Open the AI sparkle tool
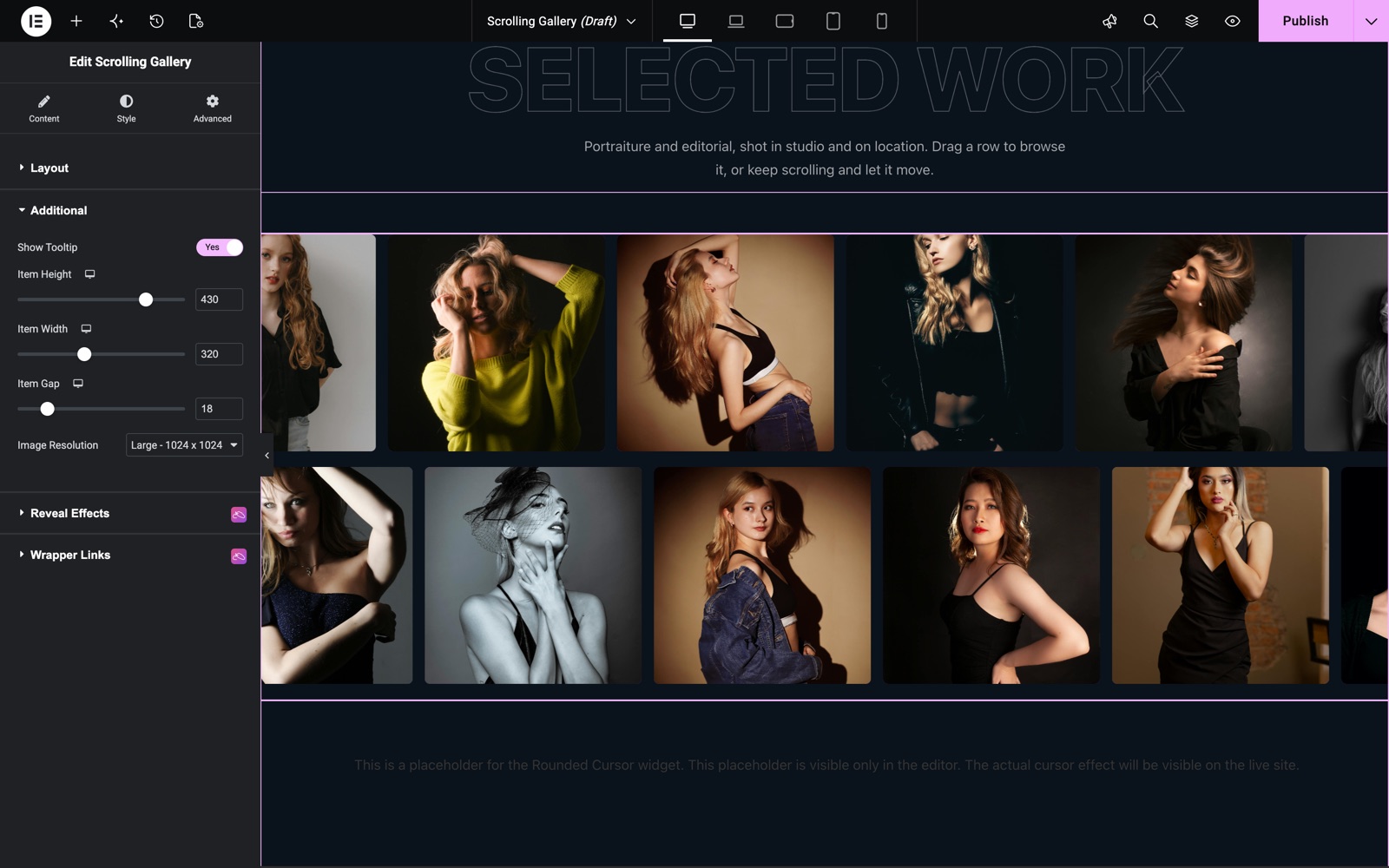1389x868 pixels. pyautogui.click(x=116, y=21)
